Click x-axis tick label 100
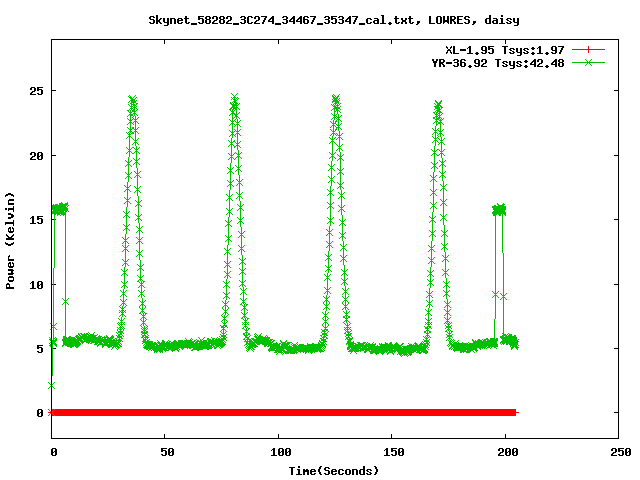 [281, 452]
